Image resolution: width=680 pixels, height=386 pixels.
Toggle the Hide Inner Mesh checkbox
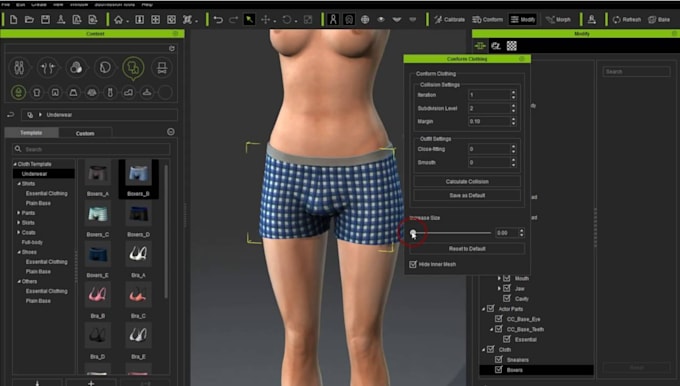click(x=413, y=264)
